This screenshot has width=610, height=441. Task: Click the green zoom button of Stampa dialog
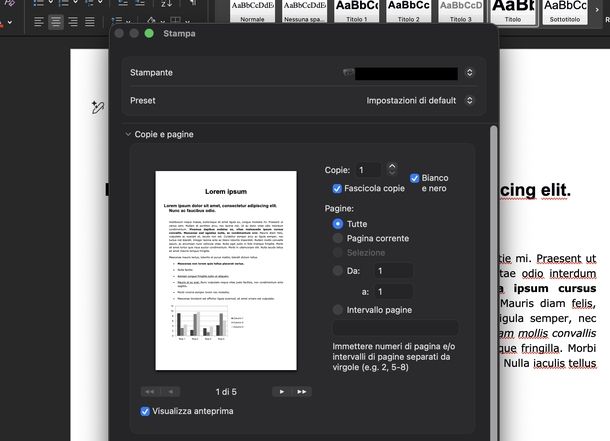pyautogui.click(x=149, y=33)
